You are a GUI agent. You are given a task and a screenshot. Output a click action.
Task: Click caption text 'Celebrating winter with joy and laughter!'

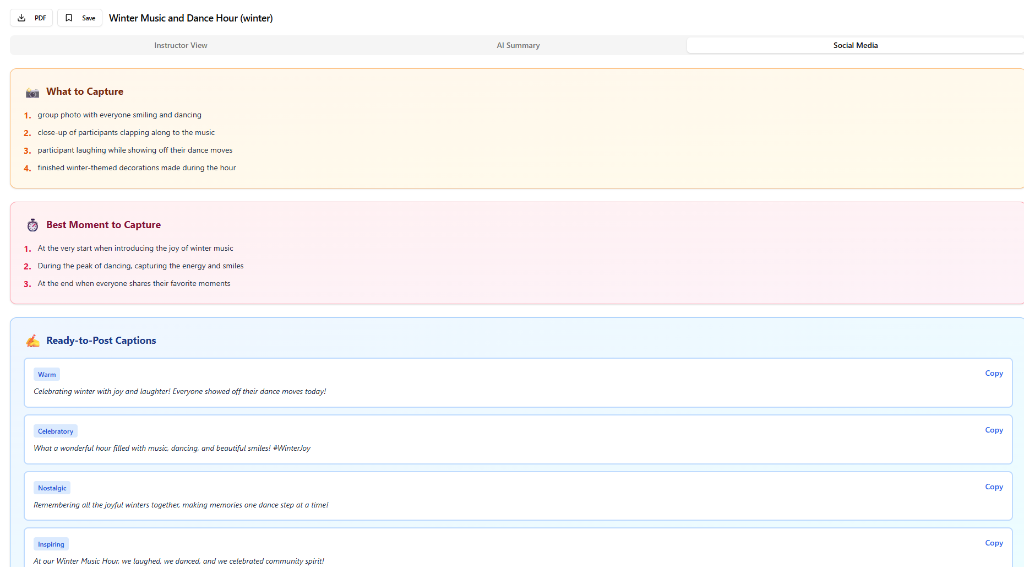(x=180, y=391)
